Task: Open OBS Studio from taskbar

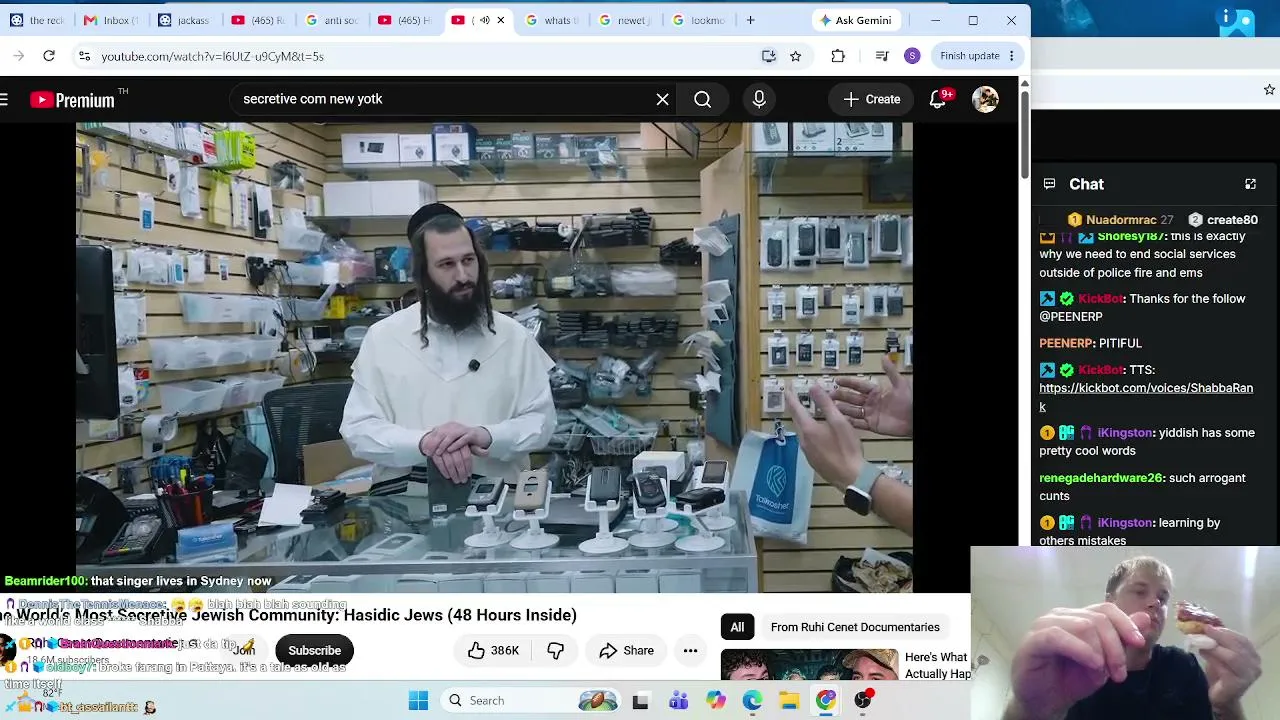Action: pyautogui.click(x=863, y=700)
